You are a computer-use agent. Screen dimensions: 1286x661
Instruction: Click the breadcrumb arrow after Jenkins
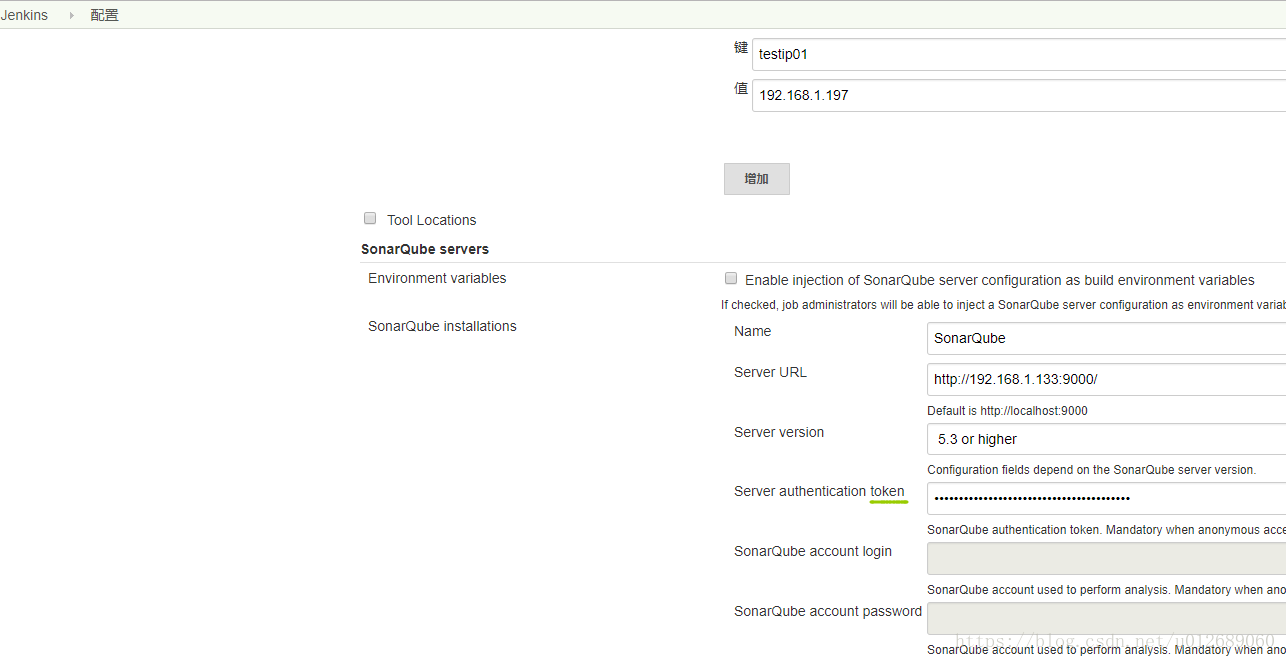click(x=71, y=16)
